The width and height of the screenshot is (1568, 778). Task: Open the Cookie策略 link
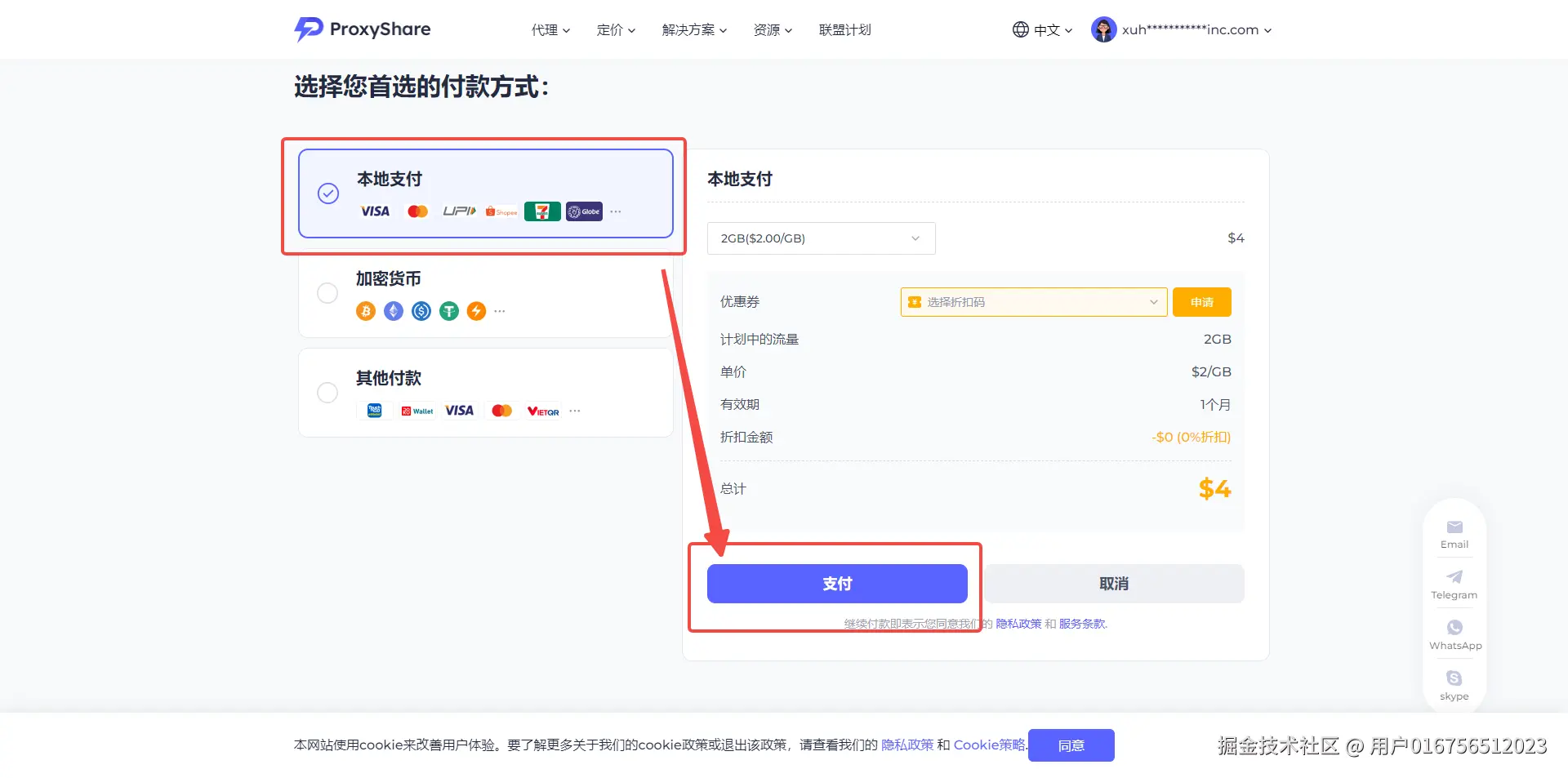coord(989,745)
